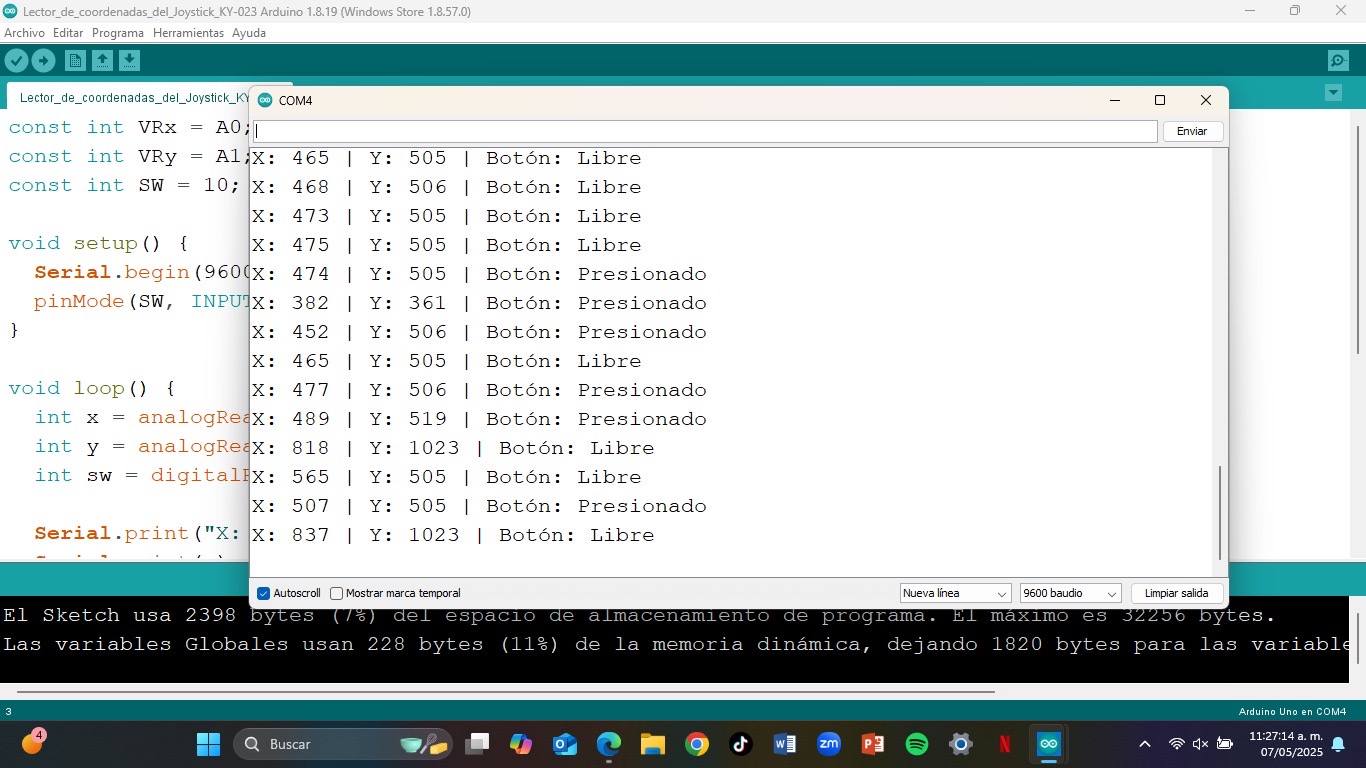The width and height of the screenshot is (1366, 768).
Task: Click the Open sketch icon
Action: point(102,61)
